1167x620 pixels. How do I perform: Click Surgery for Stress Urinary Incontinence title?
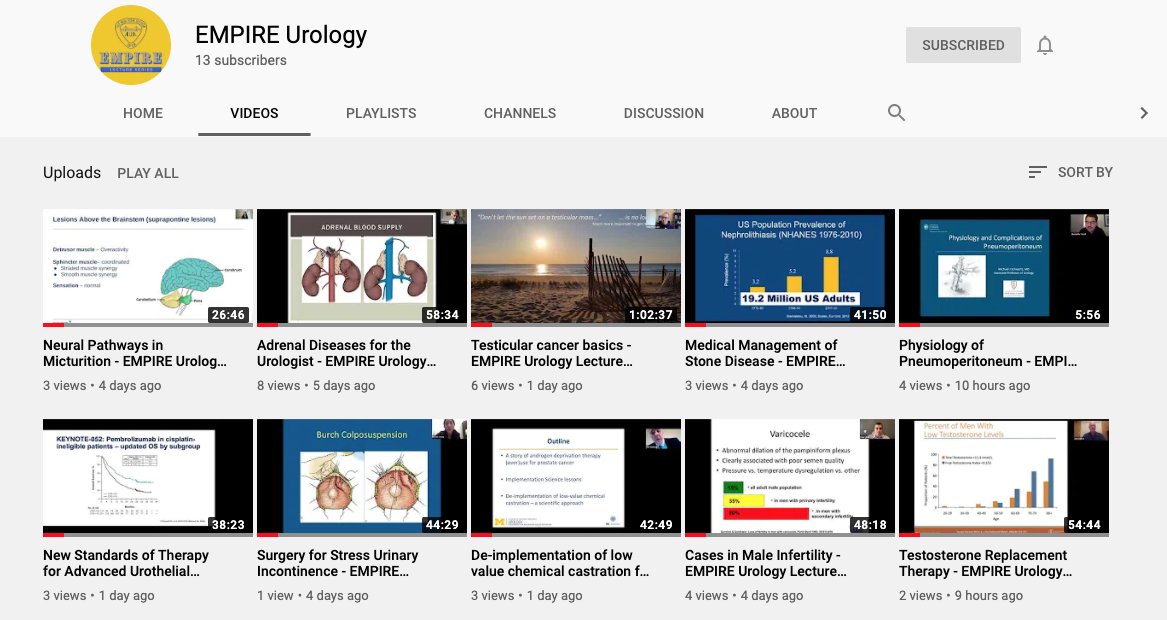pos(338,563)
